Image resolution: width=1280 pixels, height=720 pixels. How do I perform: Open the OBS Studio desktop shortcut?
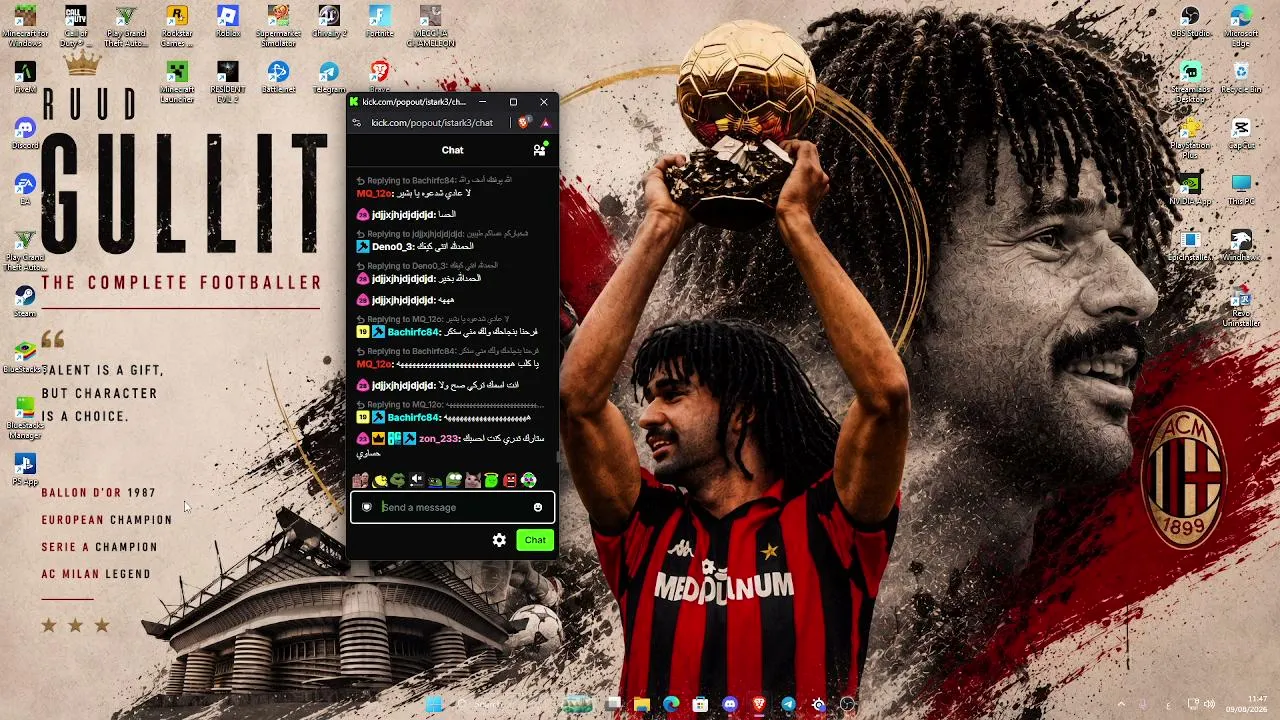1190,20
